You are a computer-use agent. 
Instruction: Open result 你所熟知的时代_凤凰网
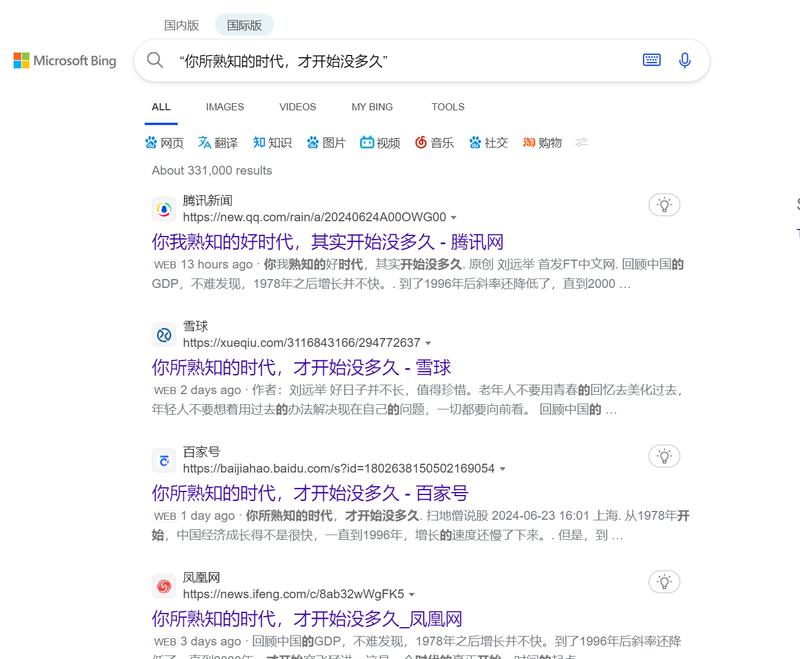coord(307,619)
